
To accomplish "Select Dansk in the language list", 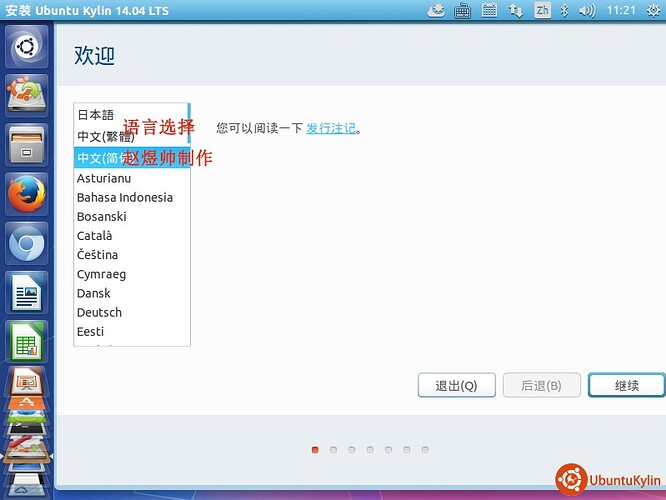I will [132, 293].
